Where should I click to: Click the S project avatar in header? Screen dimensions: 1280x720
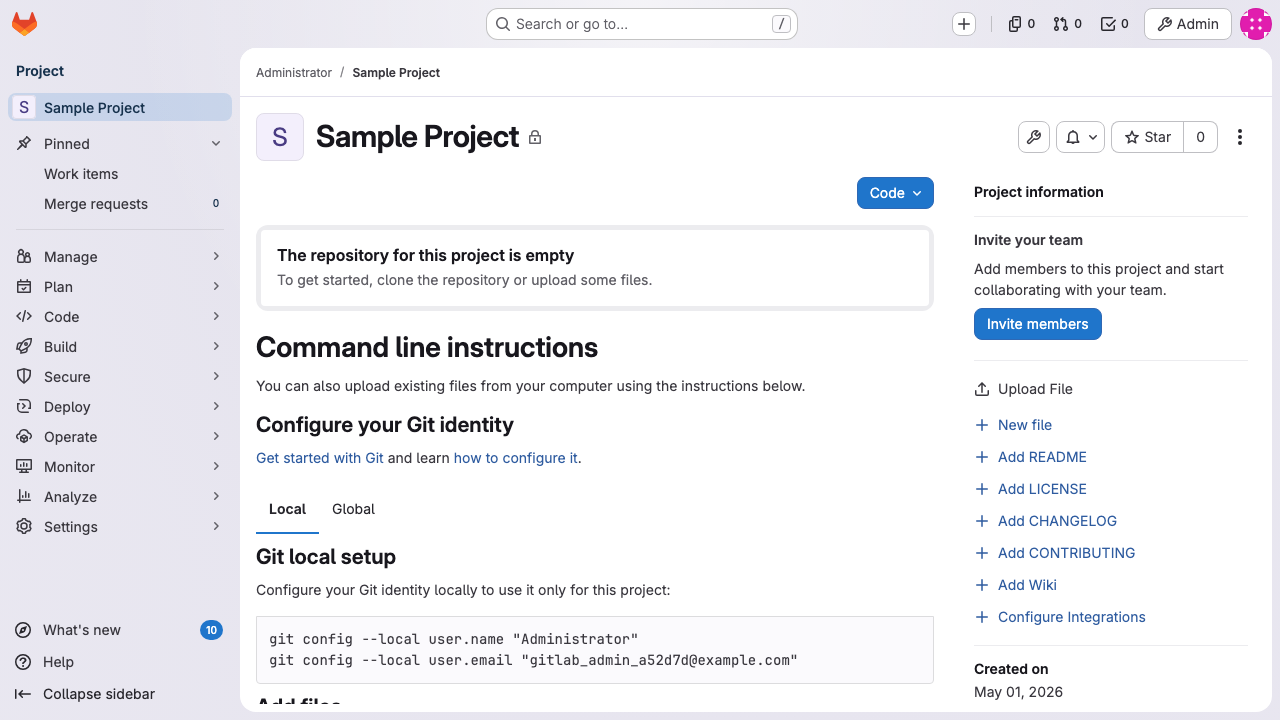coord(280,137)
